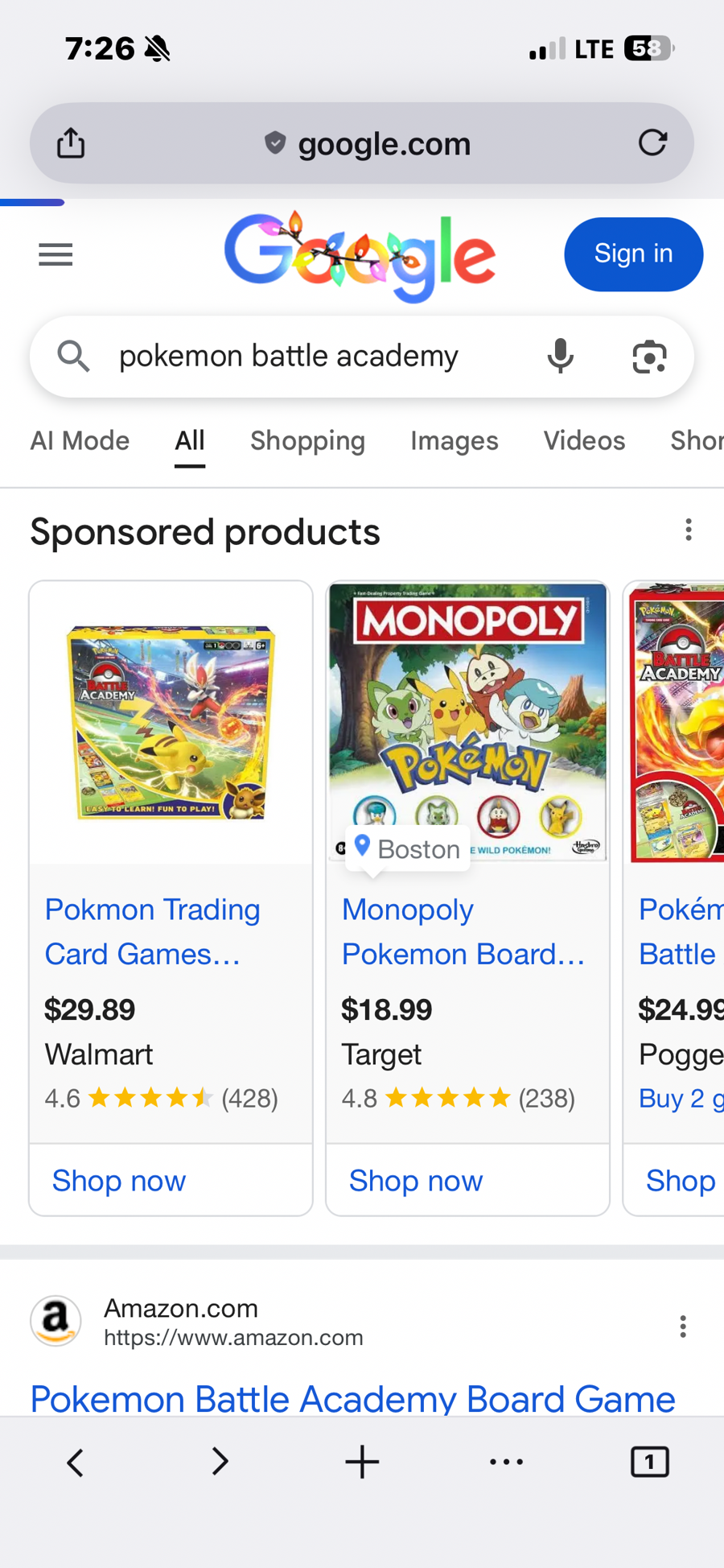Select the AI Mode tab
This screenshot has width=724, height=1568.
(80, 440)
